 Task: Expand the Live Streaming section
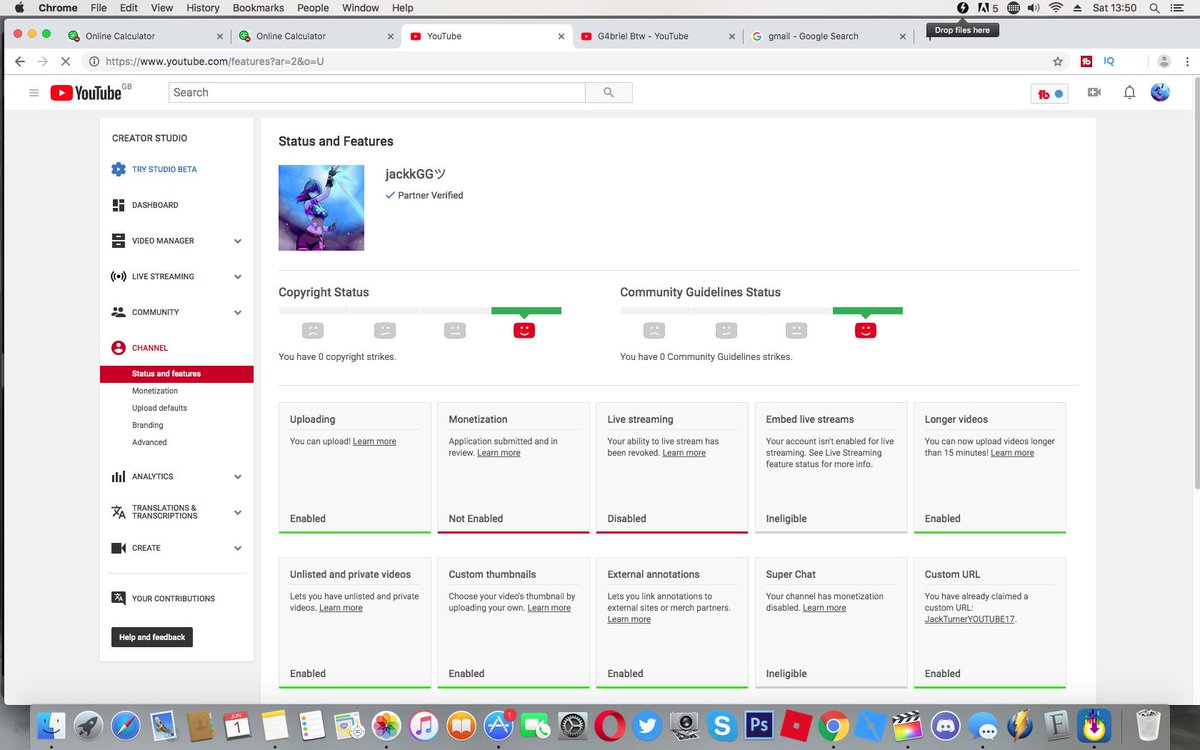pos(238,277)
